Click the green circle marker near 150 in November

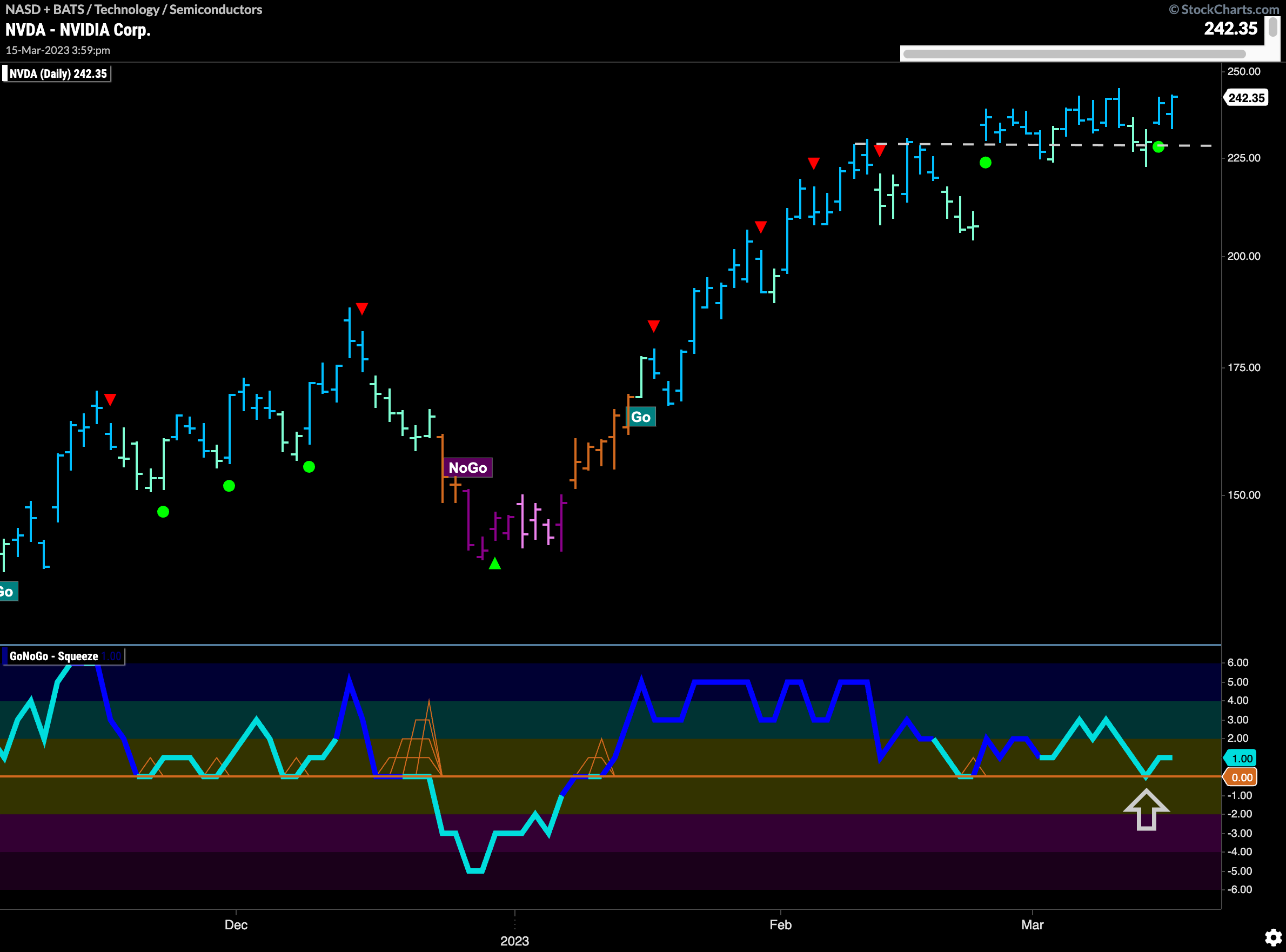163,512
